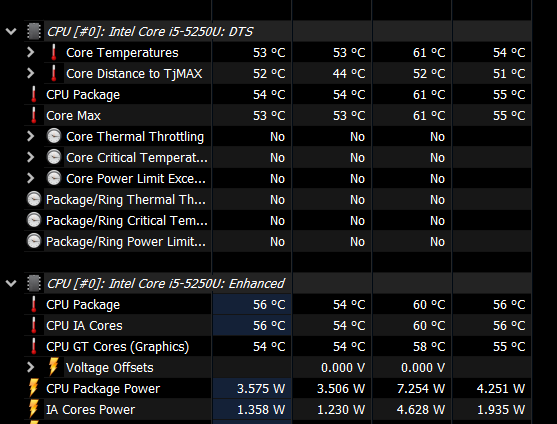Expand the Voltage Offsets row

[31, 368]
